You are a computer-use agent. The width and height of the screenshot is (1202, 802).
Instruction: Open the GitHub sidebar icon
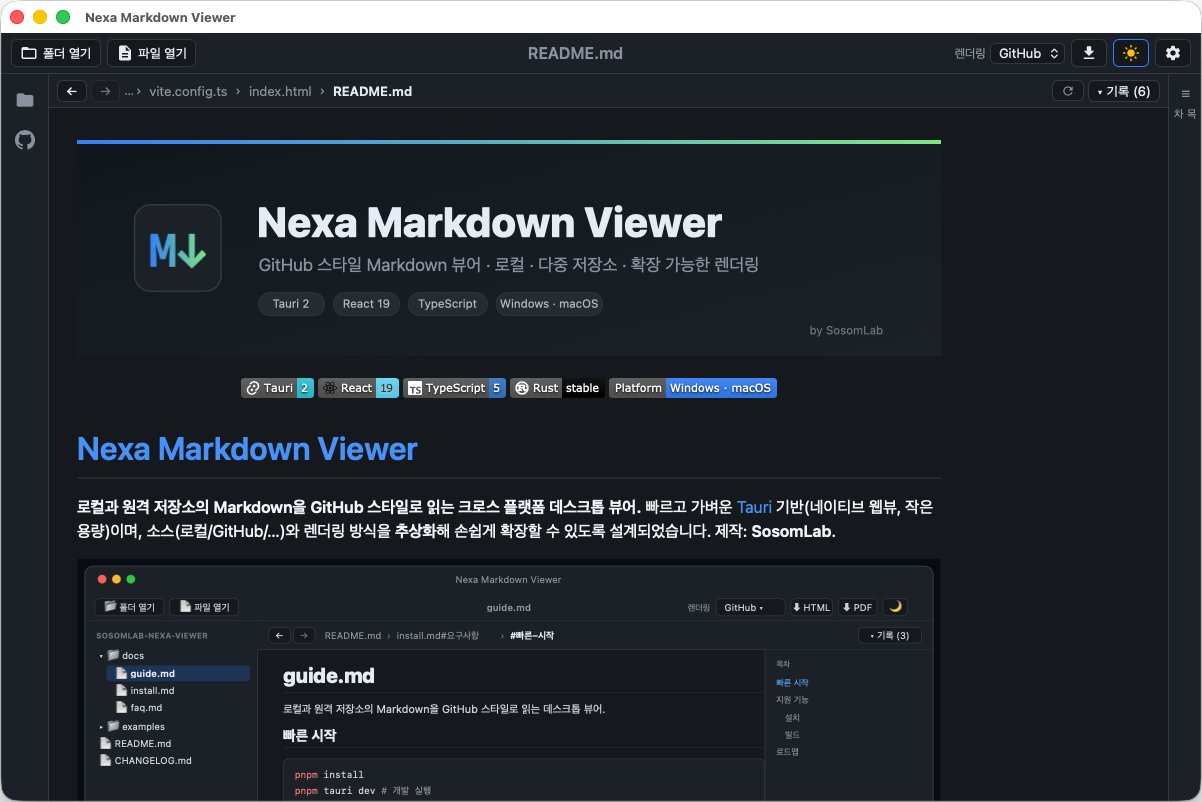[25, 140]
